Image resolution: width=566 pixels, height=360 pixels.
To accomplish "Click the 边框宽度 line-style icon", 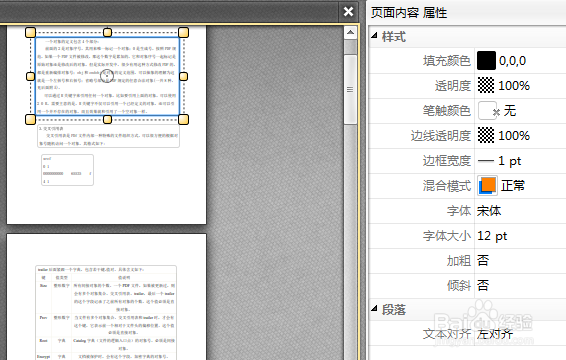I will 486,161.
